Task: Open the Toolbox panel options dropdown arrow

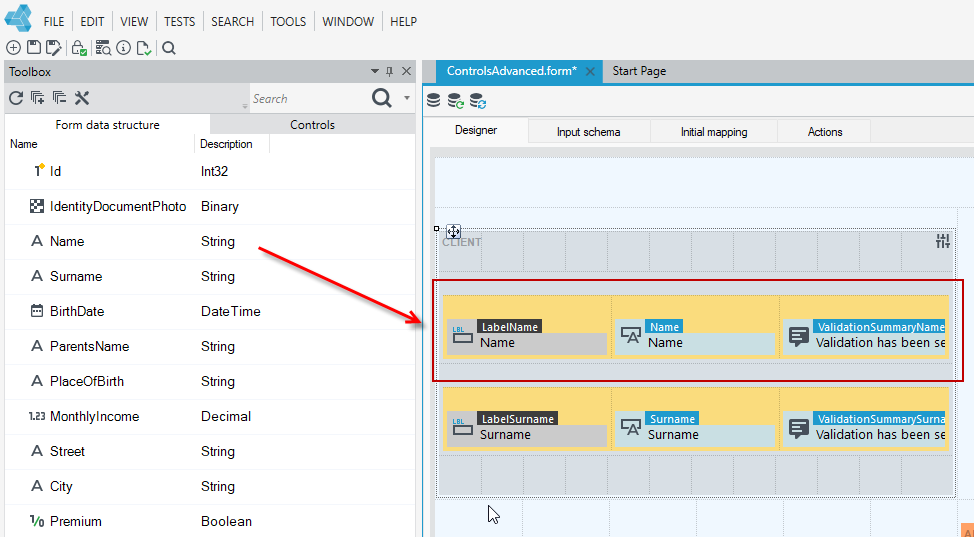Action: (375, 71)
